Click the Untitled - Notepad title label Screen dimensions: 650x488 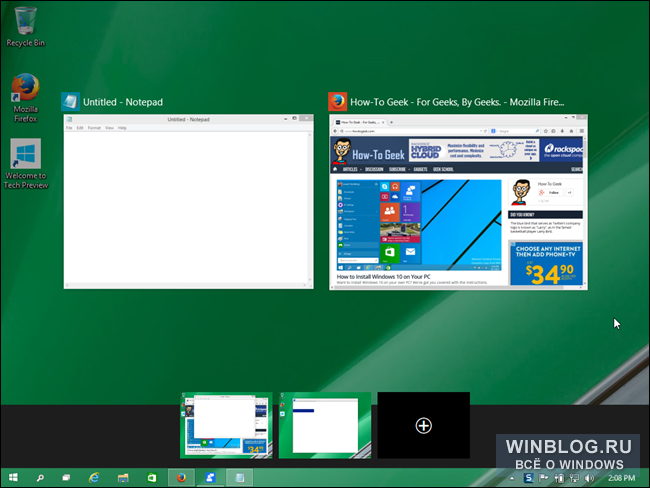[123, 102]
